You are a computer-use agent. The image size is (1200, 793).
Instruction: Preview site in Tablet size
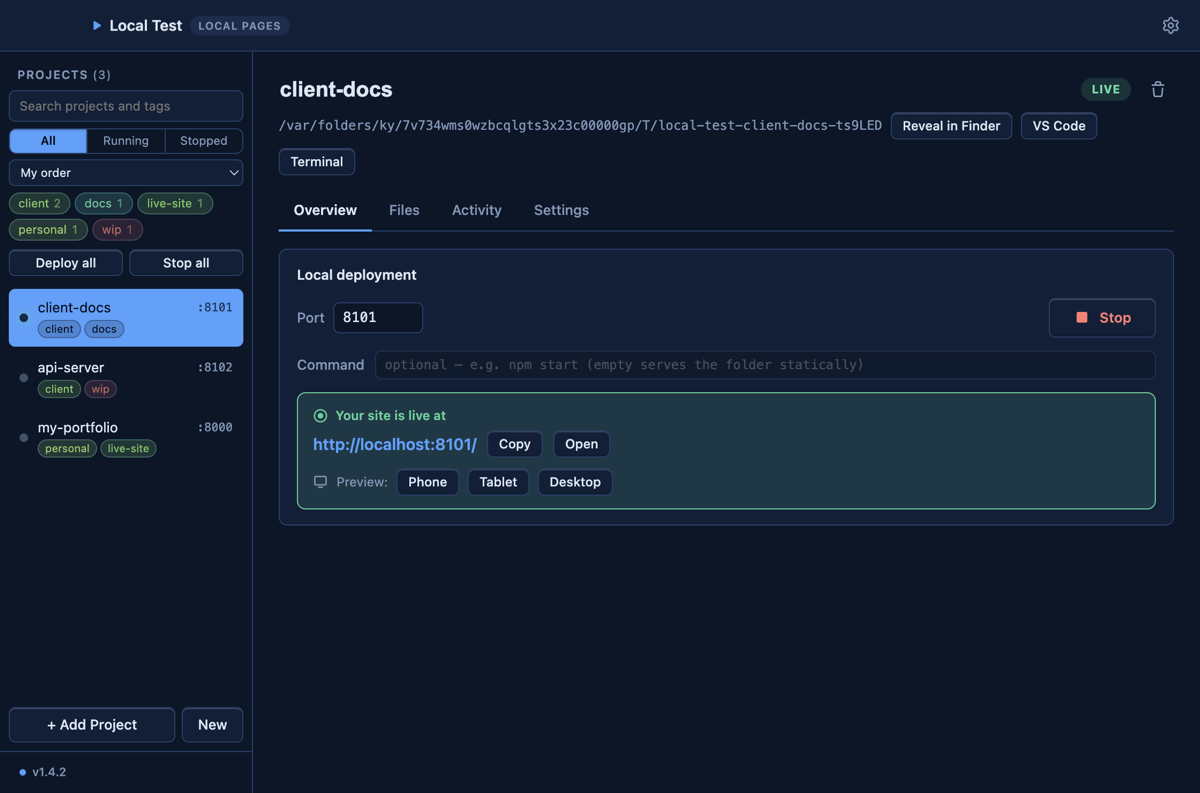tap(498, 482)
